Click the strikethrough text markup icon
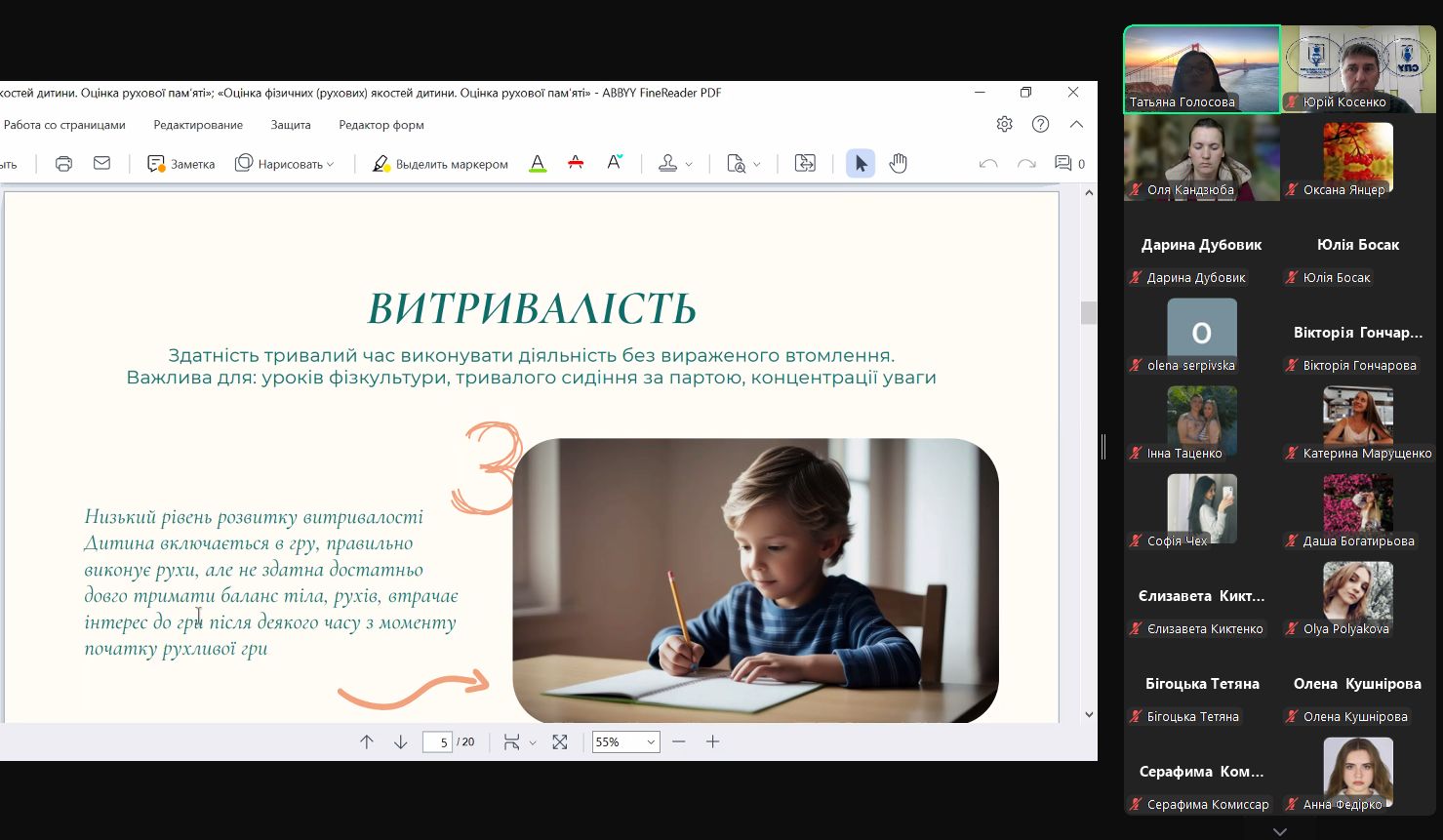1443x840 pixels. [x=576, y=164]
